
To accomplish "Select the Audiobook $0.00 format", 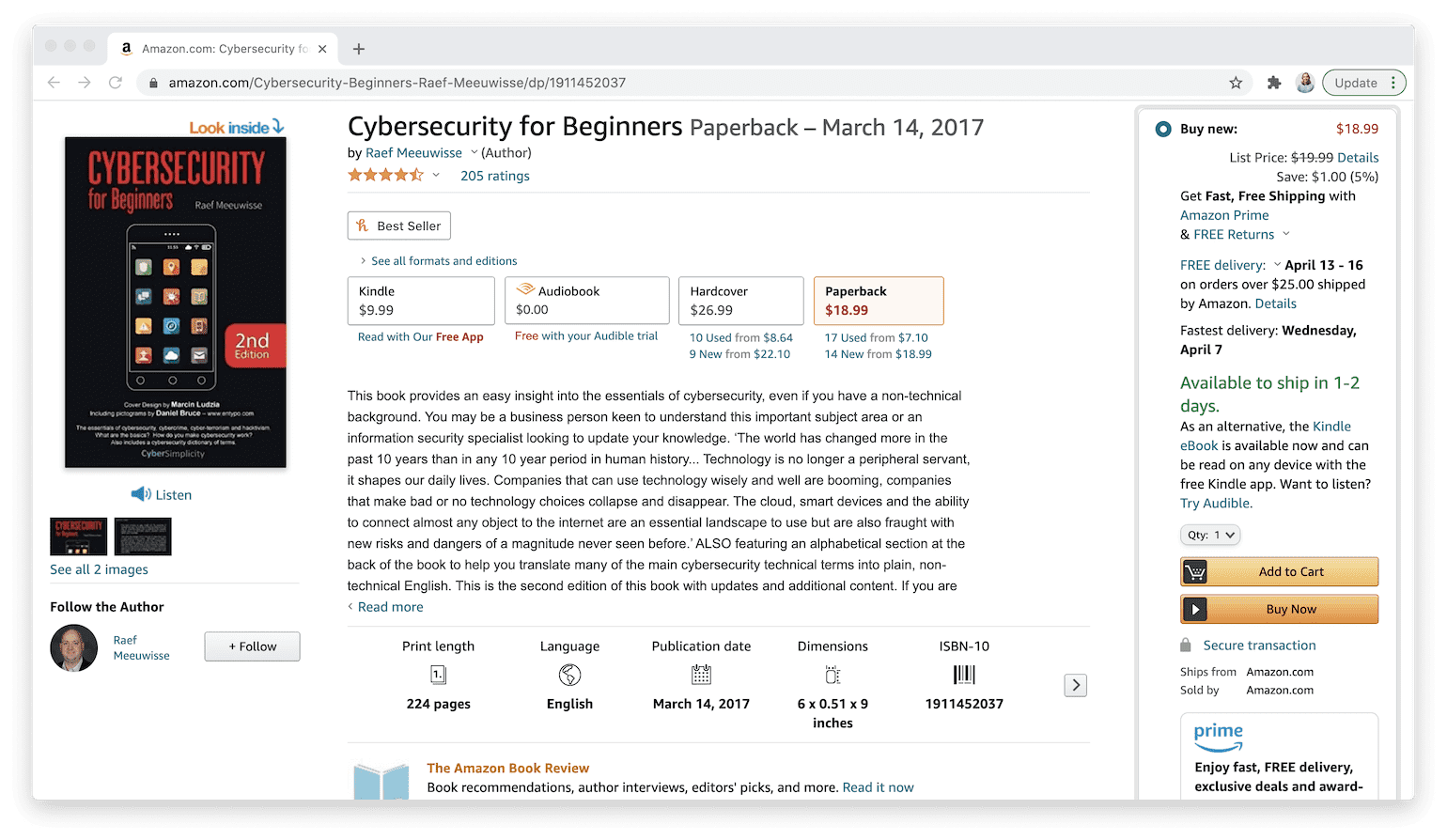I will coord(586,301).
